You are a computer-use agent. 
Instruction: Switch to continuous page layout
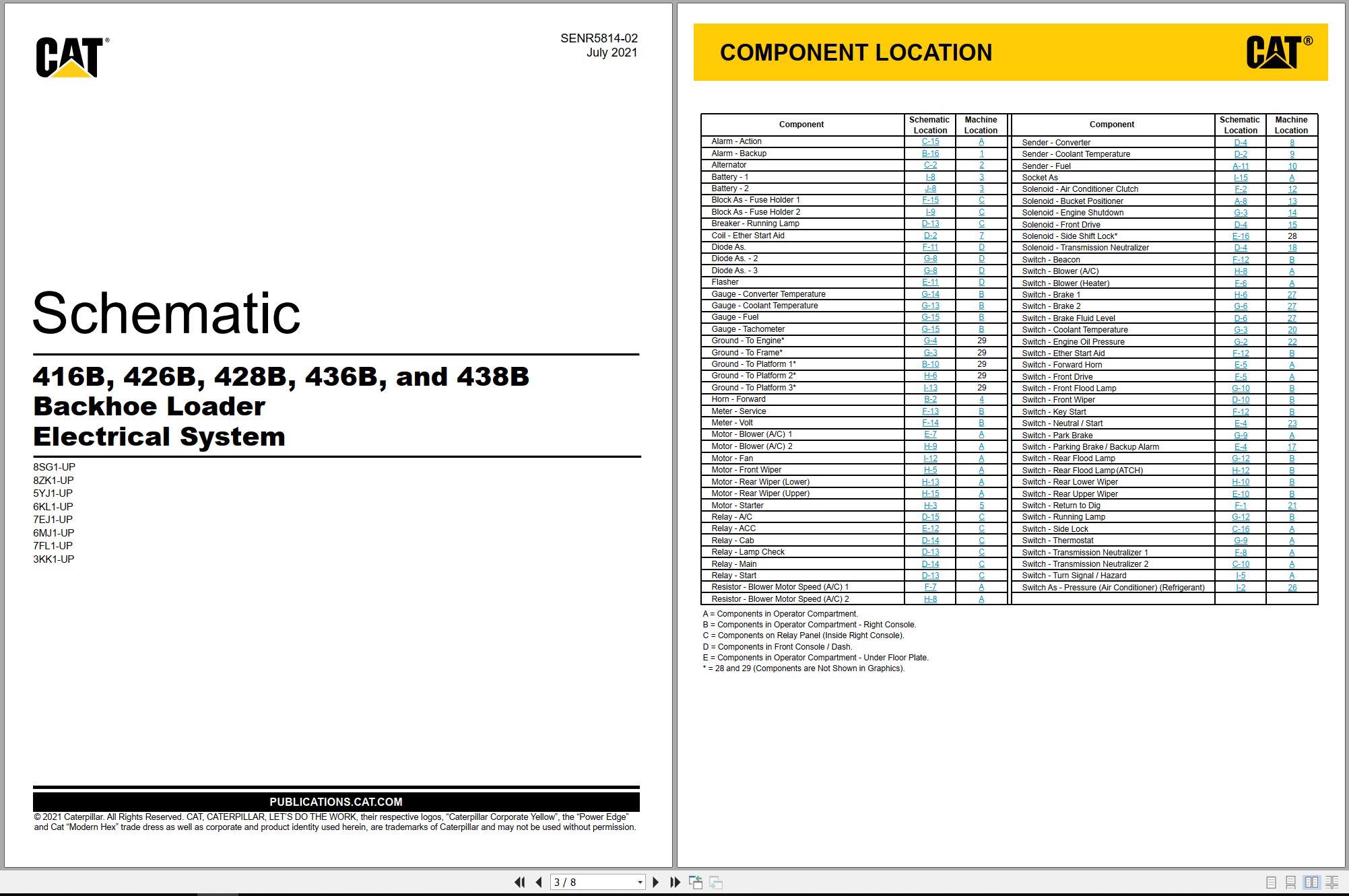click(x=1290, y=882)
